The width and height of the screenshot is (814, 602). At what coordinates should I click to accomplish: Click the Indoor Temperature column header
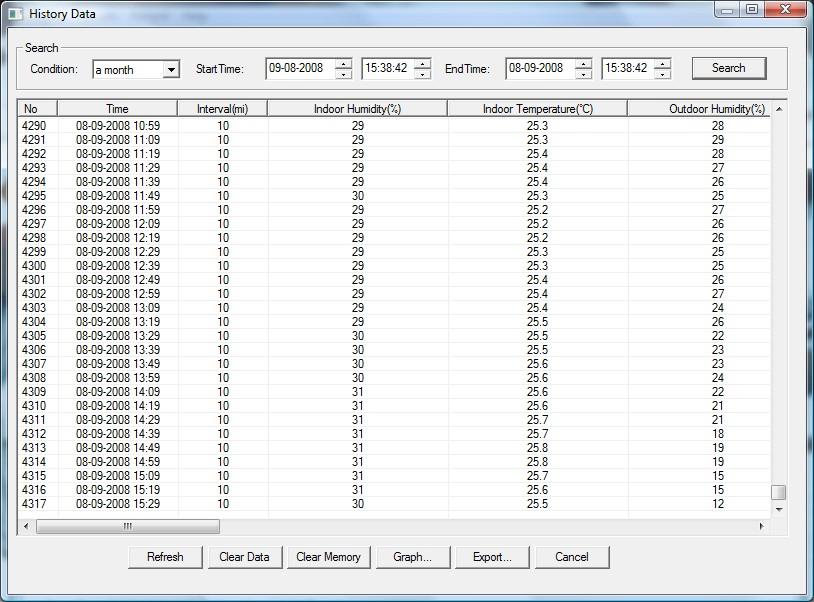tap(537, 109)
